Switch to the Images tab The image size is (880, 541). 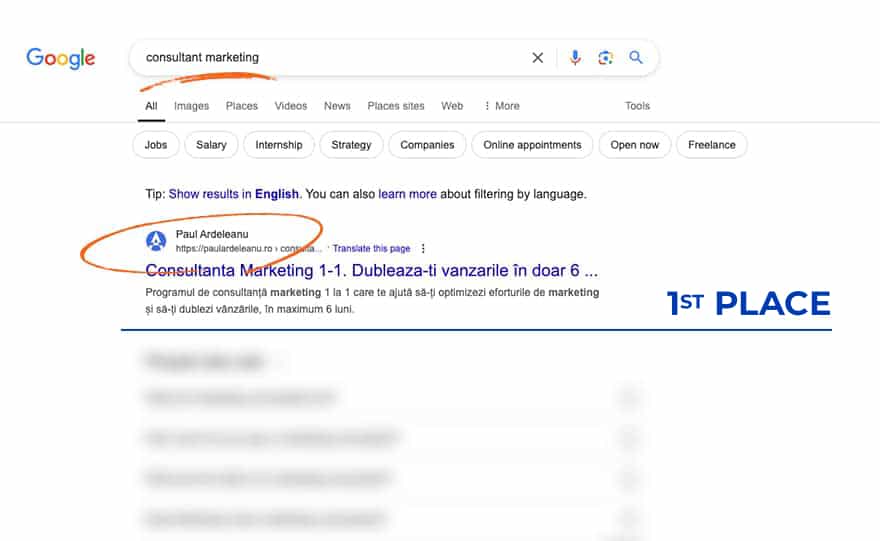tap(191, 106)
